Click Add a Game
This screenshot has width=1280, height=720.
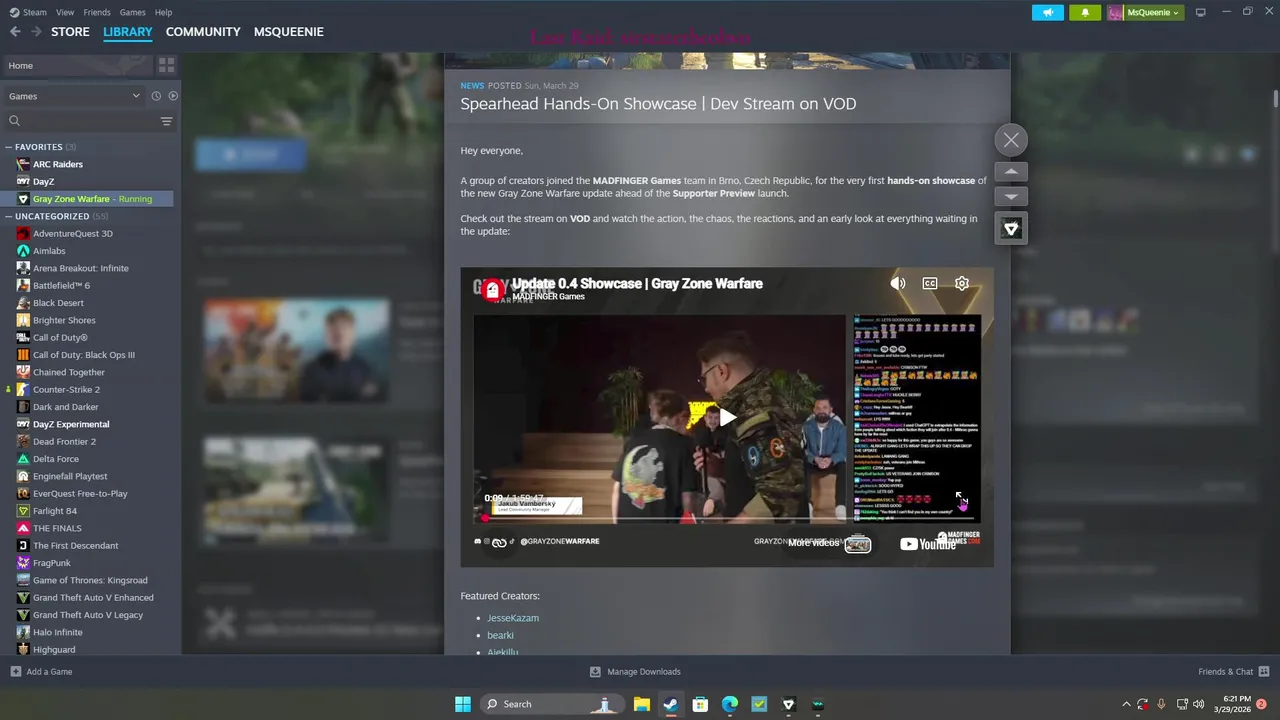(x=41, y=672)
